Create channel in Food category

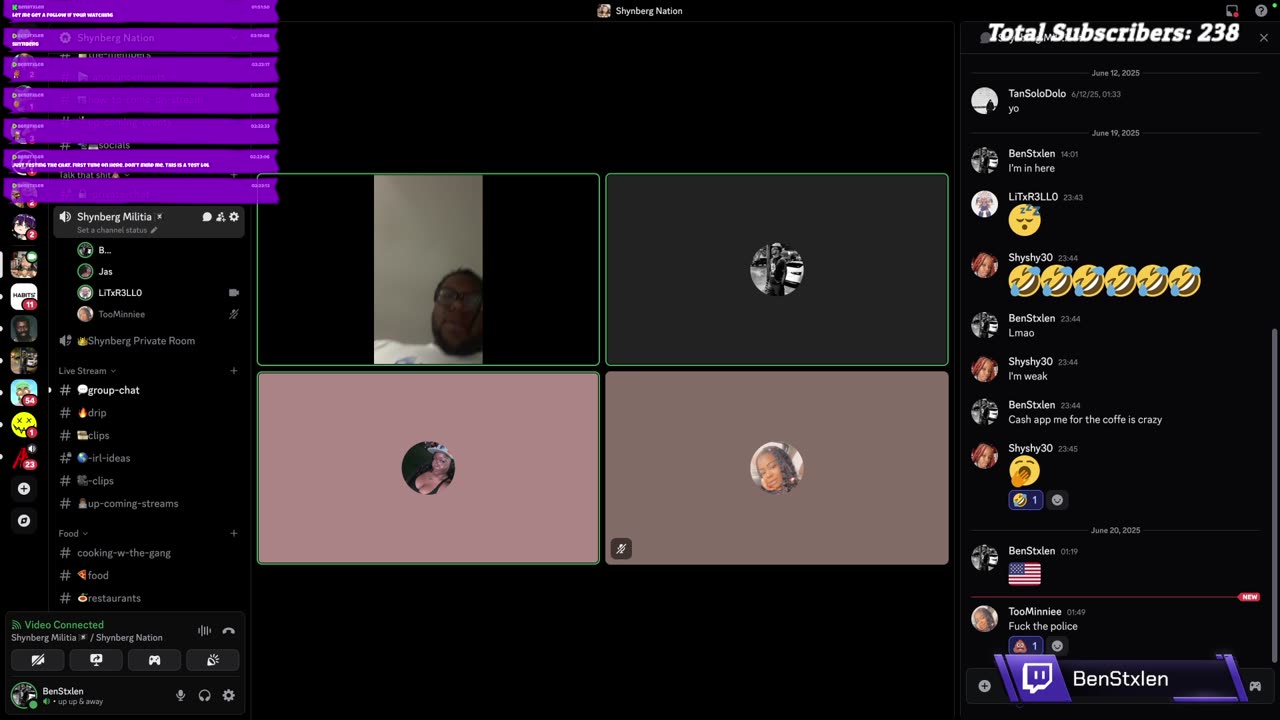(x=234, y=534)
